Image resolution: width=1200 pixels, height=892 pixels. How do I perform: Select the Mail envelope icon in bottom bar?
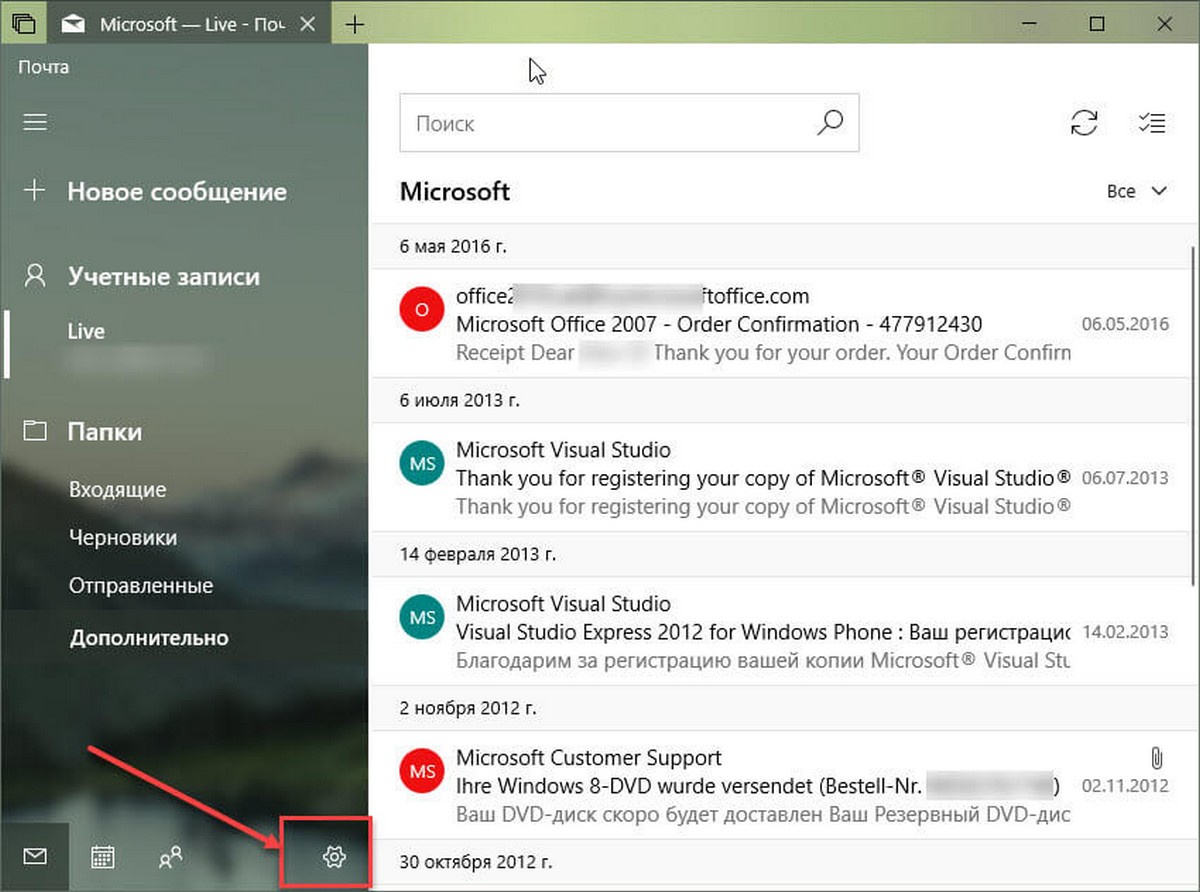tap(35, 856)
